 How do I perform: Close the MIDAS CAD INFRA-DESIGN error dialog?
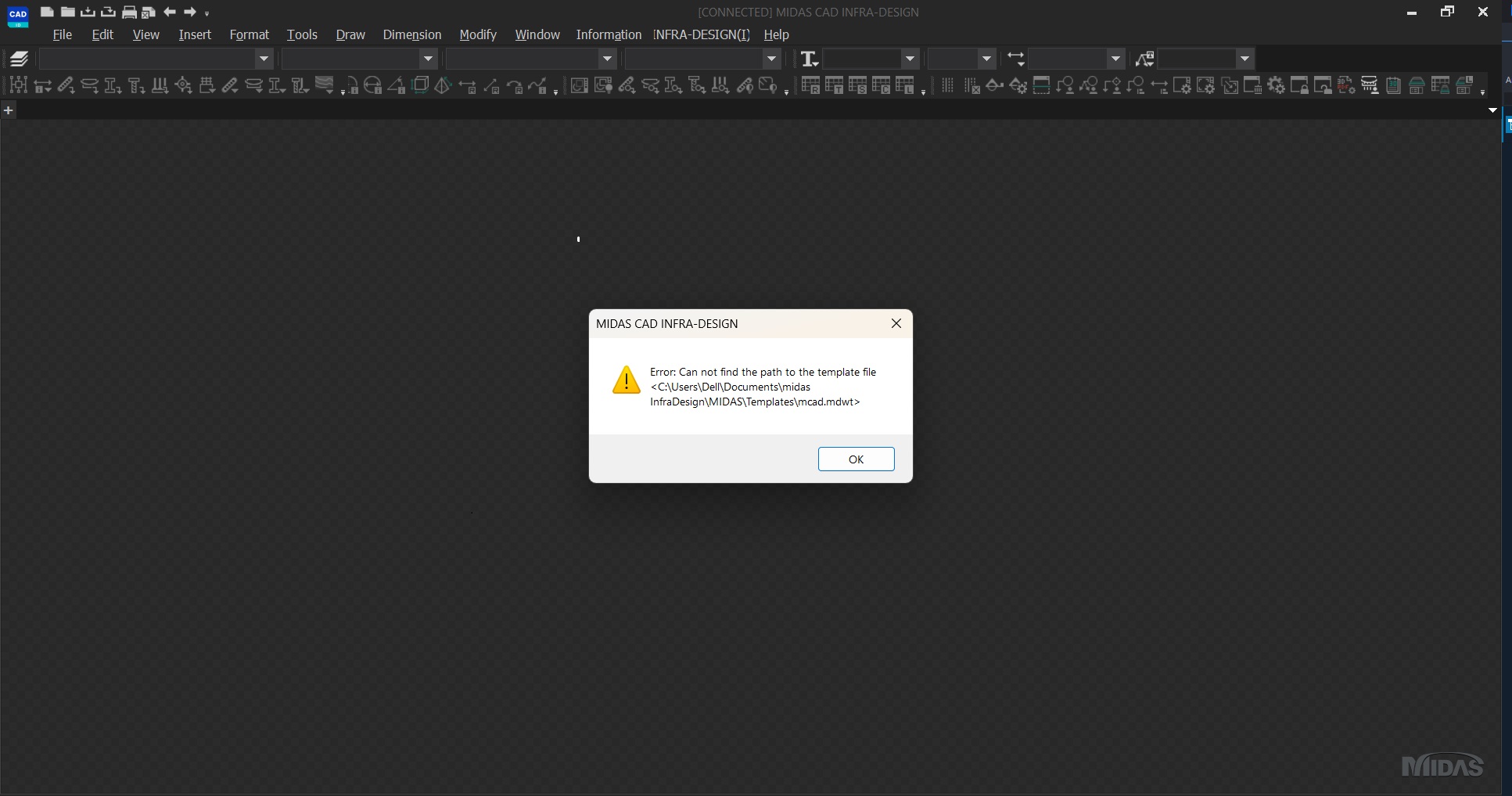(x=896, y=323)
